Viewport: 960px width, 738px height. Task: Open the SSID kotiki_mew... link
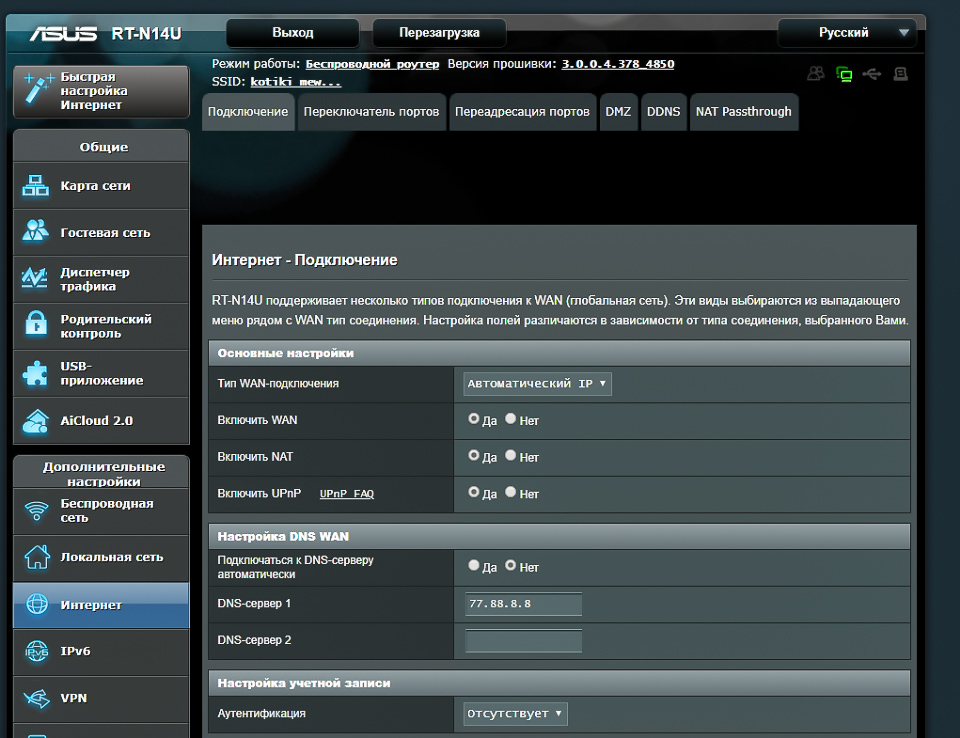coord(296,81)
